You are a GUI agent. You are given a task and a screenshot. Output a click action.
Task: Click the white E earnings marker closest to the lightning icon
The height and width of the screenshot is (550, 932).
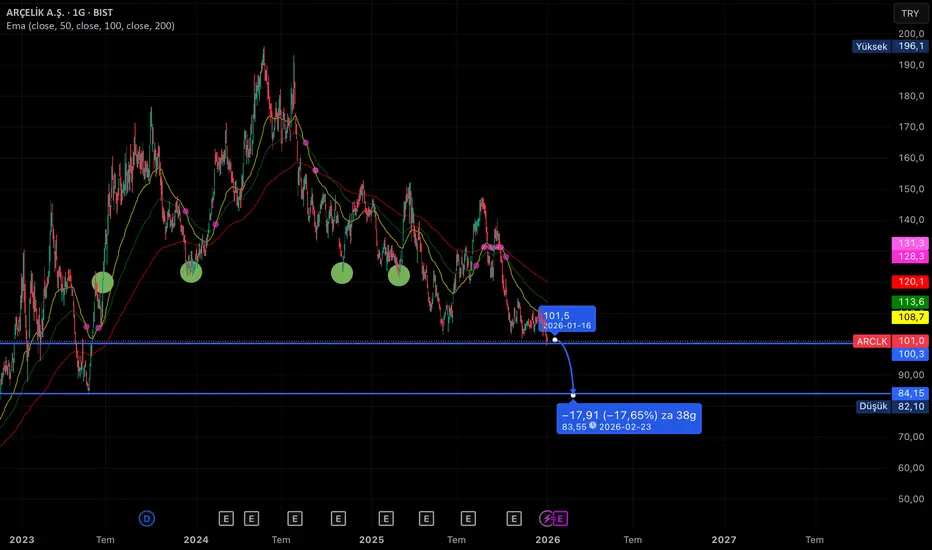point(514,518)
